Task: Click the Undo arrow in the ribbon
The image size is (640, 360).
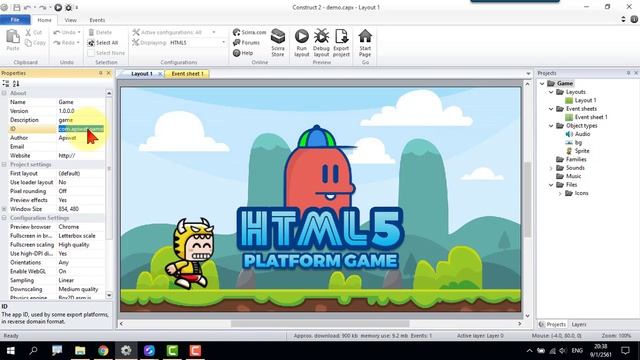Action: (x=57, y=32)
